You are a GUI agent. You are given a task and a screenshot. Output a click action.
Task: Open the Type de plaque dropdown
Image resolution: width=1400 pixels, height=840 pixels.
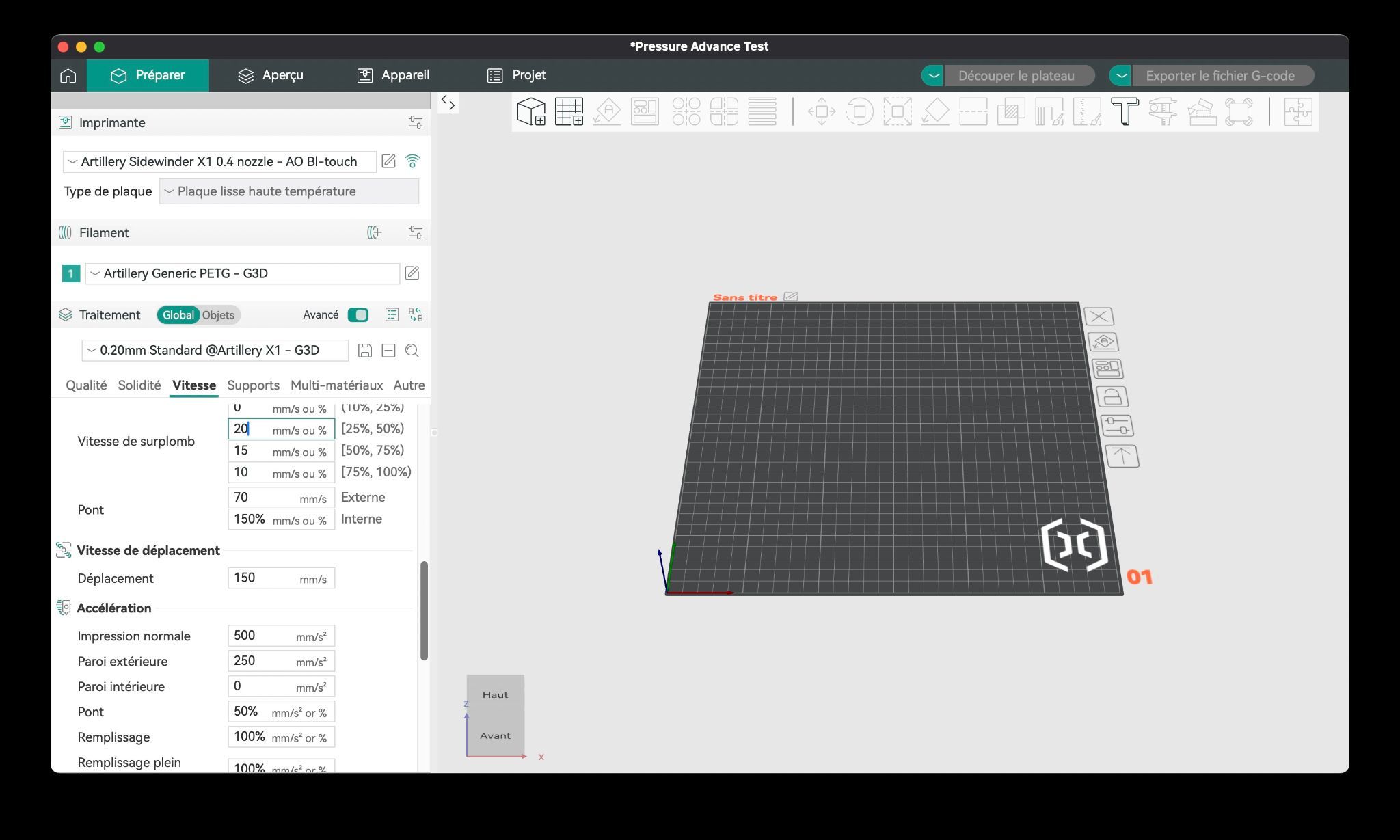coord(289,191)
